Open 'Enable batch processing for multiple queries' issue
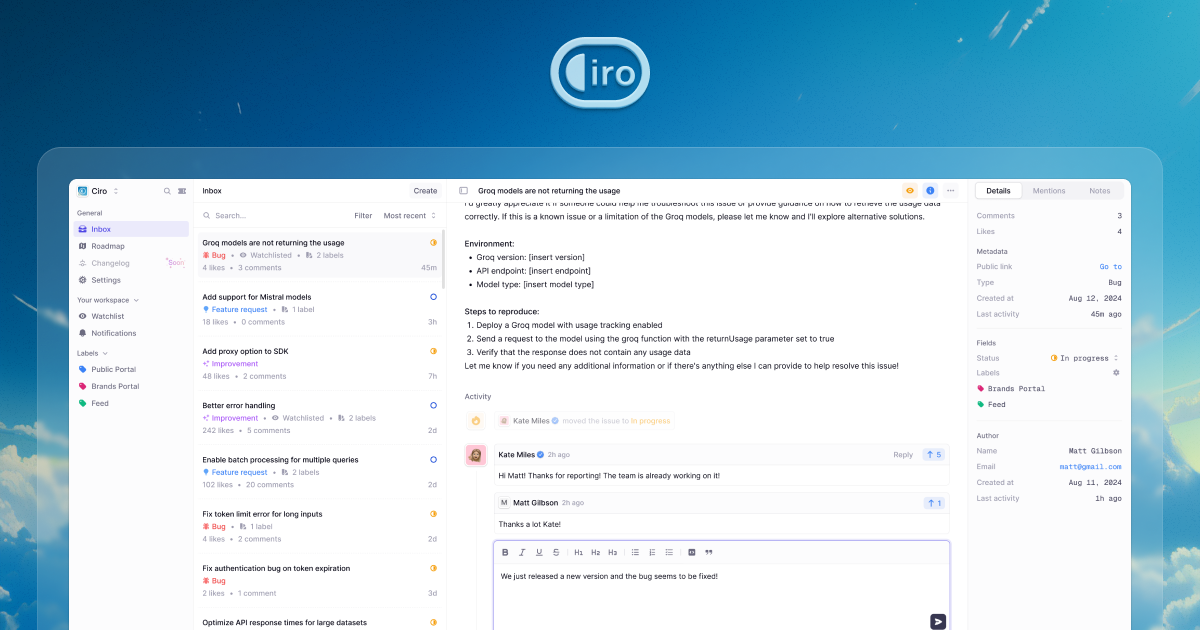 click(319, 471)
